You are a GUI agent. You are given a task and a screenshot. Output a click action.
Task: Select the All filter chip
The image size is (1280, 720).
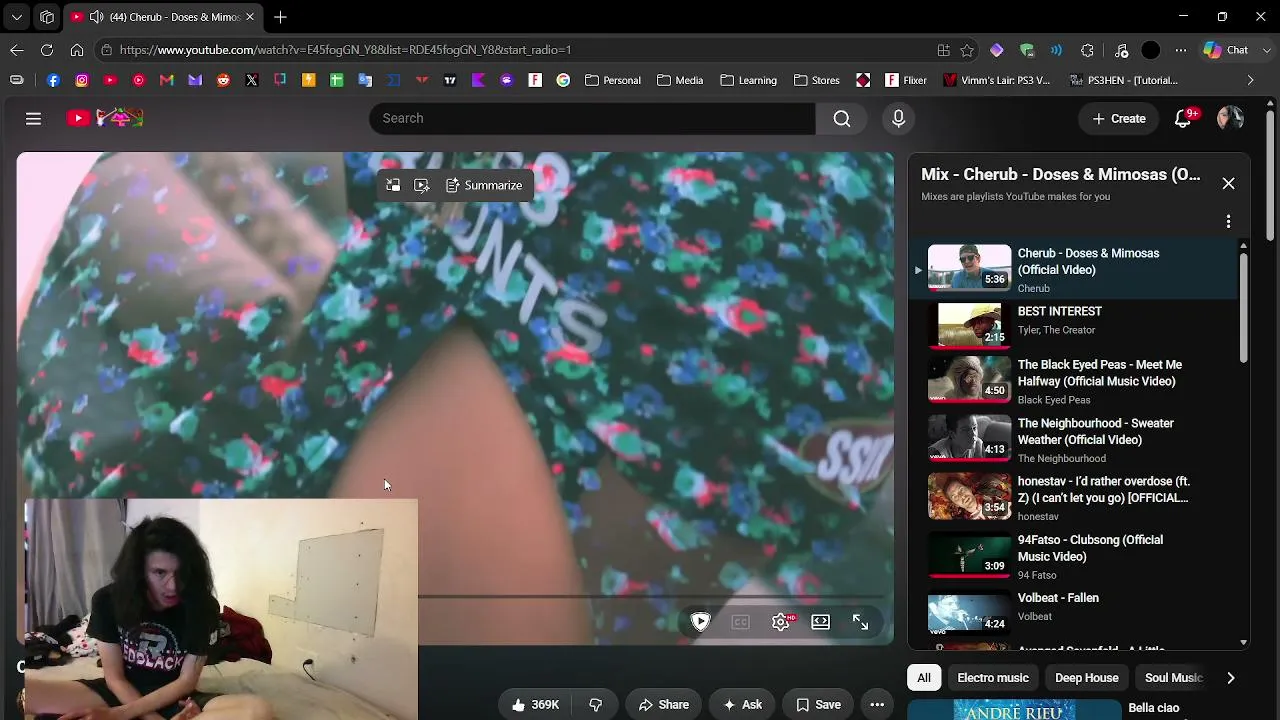click(x=924, y=678)
